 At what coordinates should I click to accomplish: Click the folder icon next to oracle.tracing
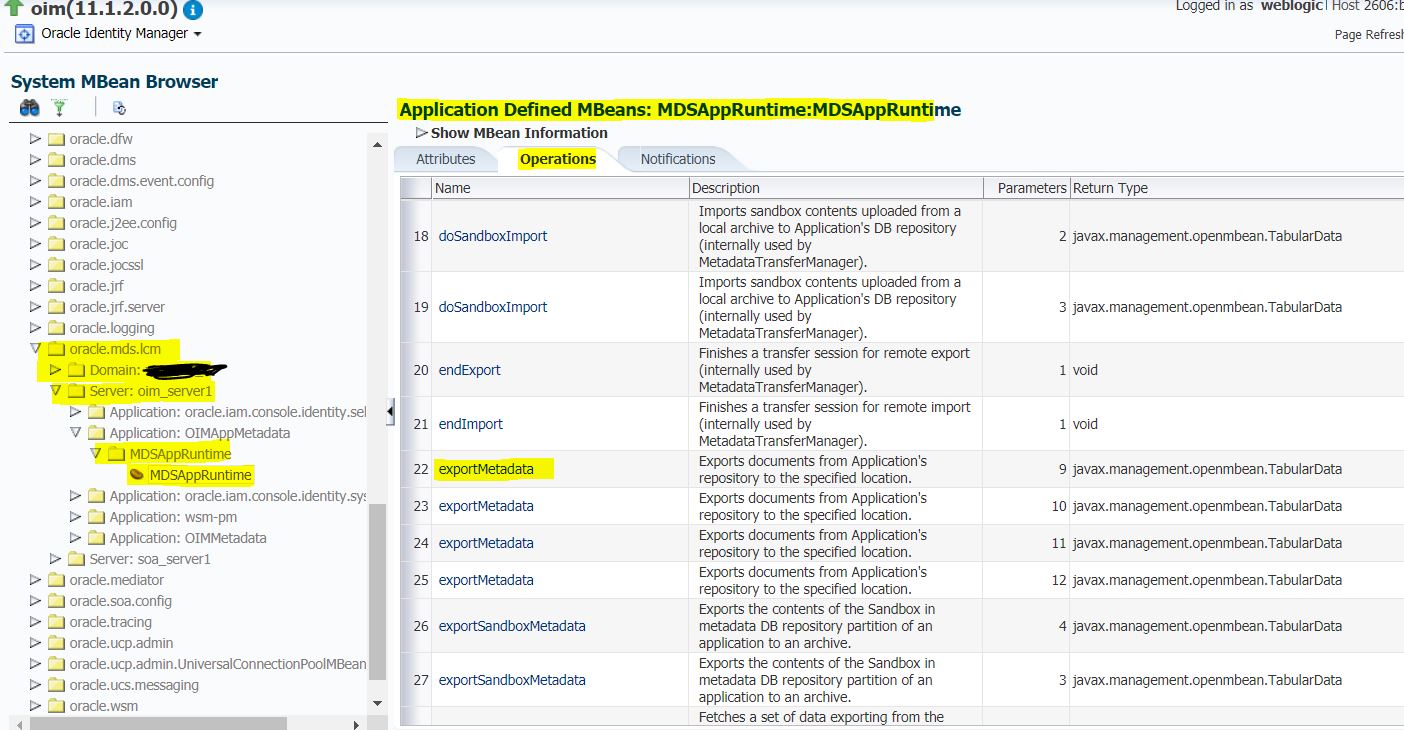[56, 622]
